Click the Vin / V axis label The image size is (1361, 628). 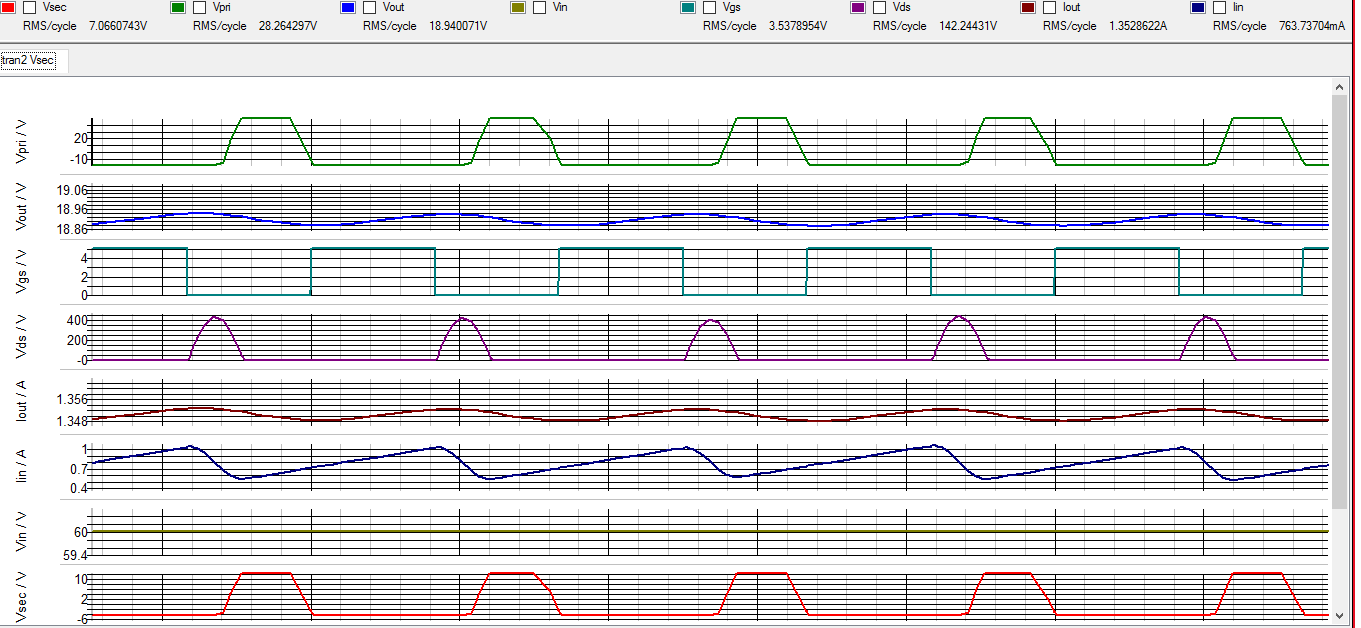click(23, 532)
